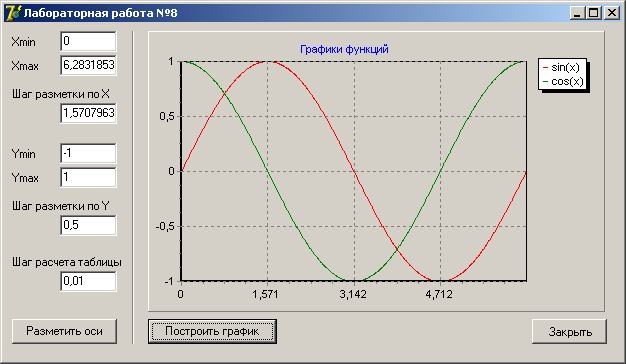Viewport: 626px width, 364px height.
Task: Click the sin(x) legend entry
Action: coord(561,67)
